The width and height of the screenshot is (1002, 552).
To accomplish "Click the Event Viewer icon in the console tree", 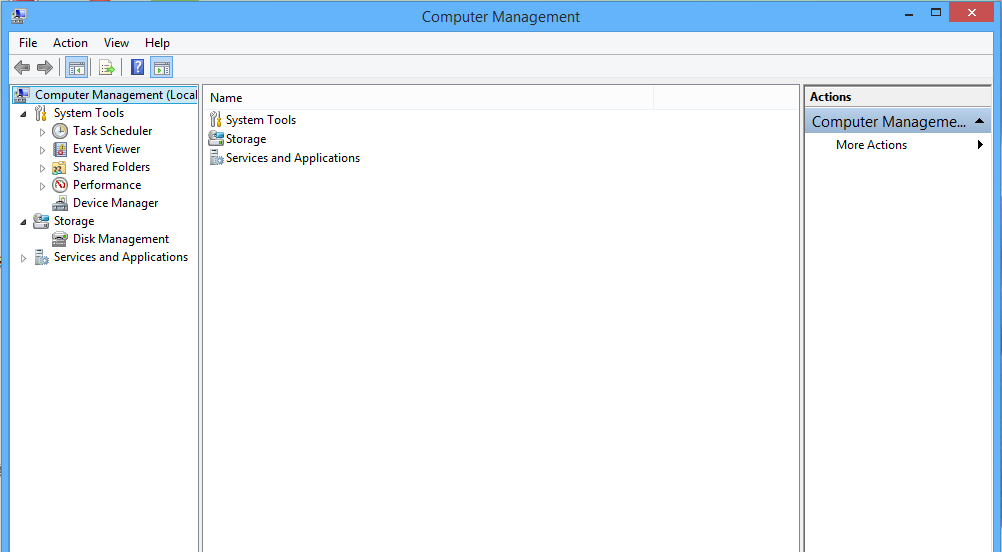I will [60, 149].
